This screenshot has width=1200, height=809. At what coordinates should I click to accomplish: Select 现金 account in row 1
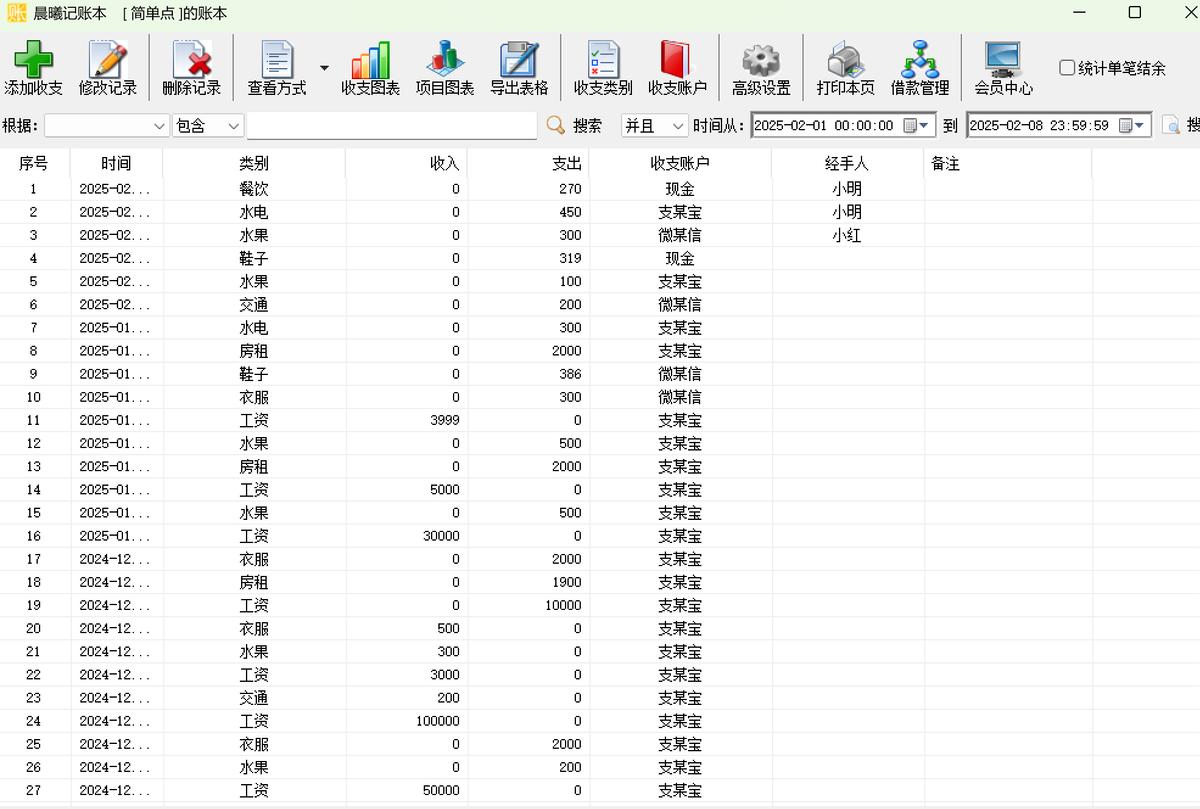680,189
